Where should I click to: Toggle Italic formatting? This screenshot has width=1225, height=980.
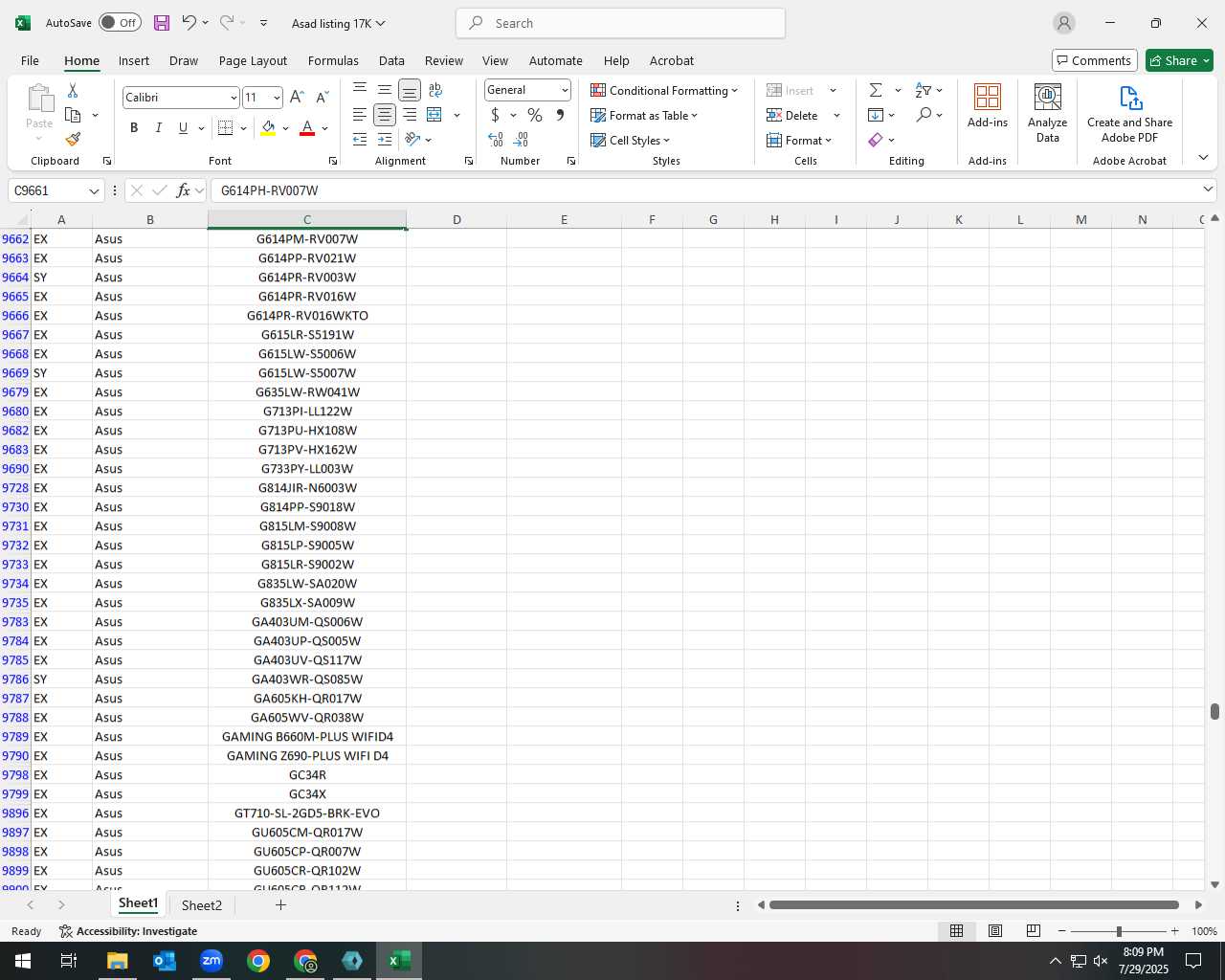click(x=159, y=127)
